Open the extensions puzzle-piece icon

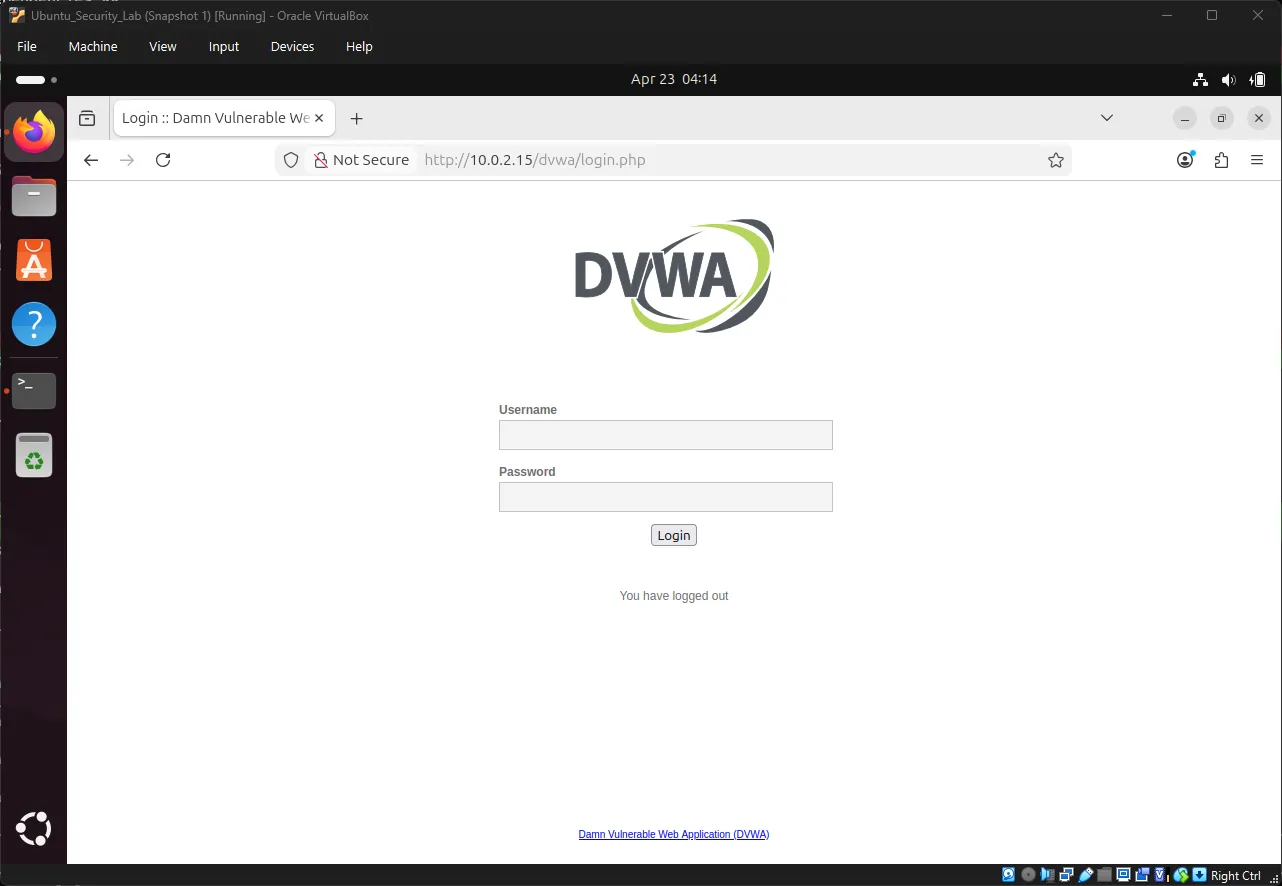pyautogui.click(x=1221, y=160)
